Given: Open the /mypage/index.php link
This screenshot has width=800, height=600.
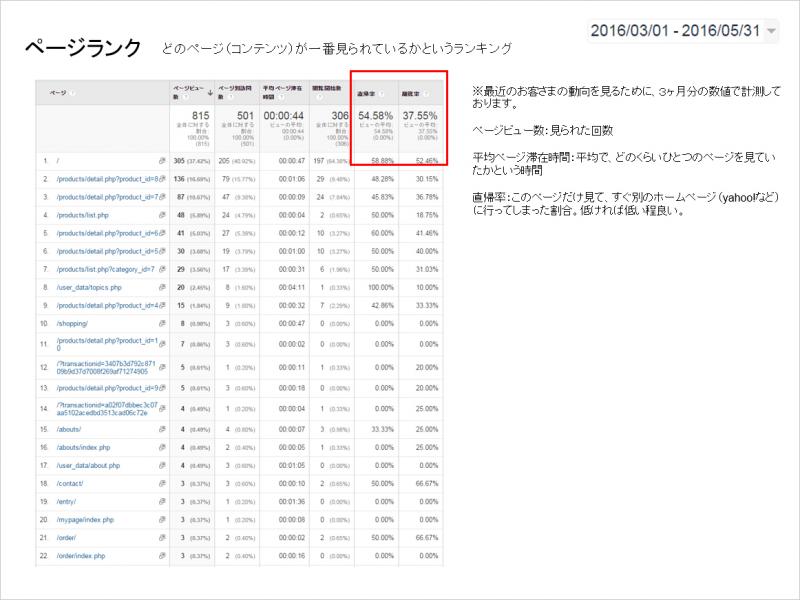Looking at the screenshot, I should [x=85, y=519].
